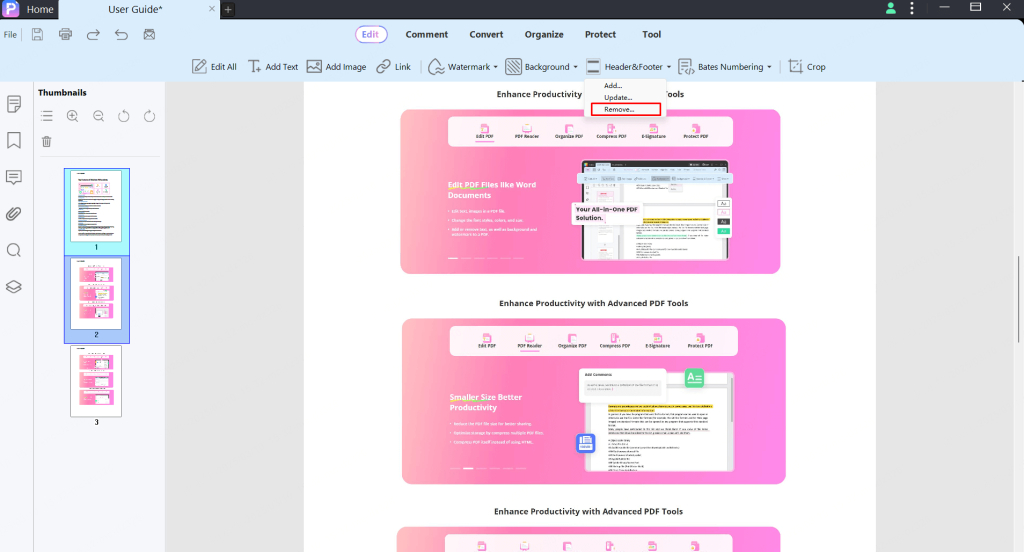
Task: Choose Update... from Header&Footer menu
Action: point(618,97)
